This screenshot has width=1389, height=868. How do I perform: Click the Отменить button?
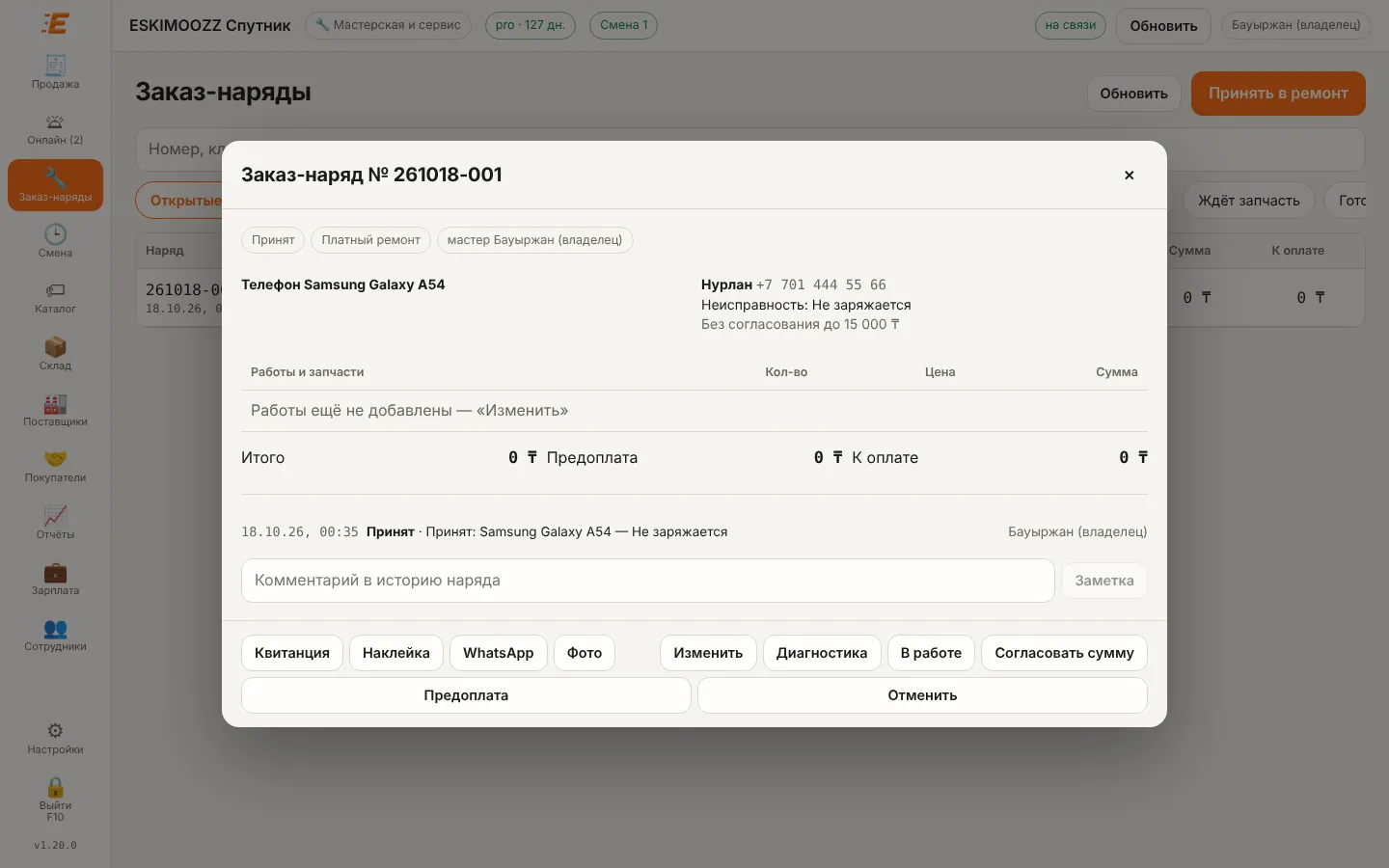pyautogui.click(x=922, y=695)
